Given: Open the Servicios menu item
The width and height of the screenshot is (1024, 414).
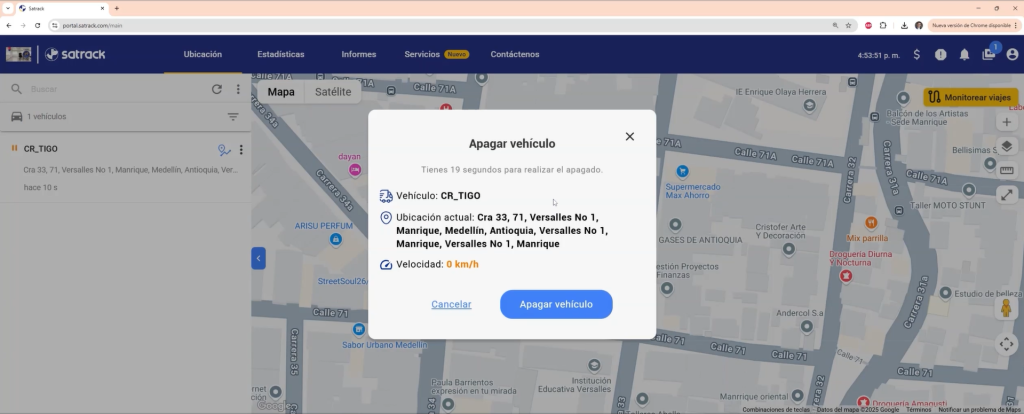Looking at the screenshot, I should click(436, 54).
